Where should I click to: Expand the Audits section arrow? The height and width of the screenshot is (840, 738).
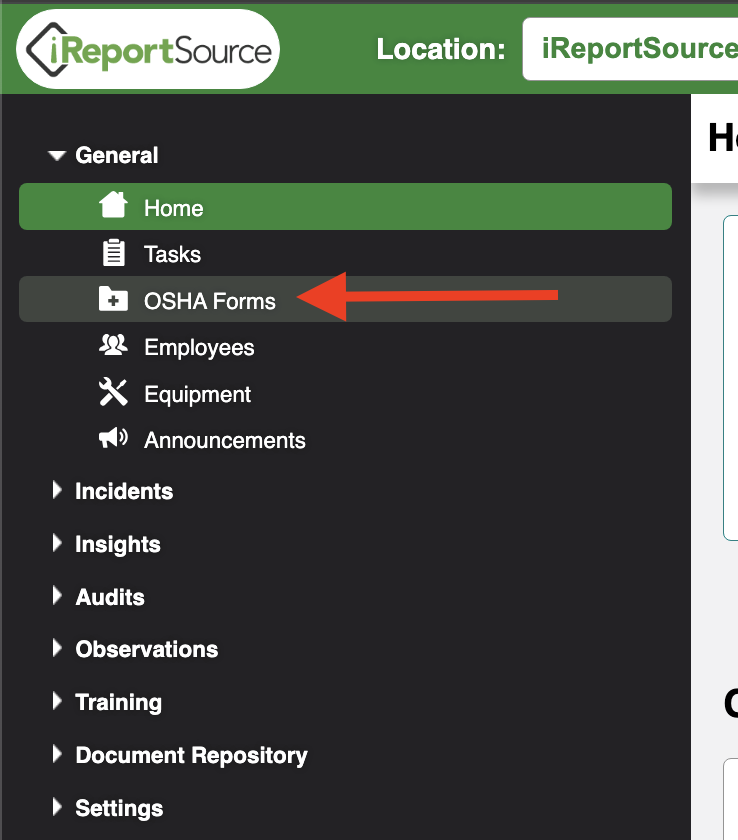point(57,596)
